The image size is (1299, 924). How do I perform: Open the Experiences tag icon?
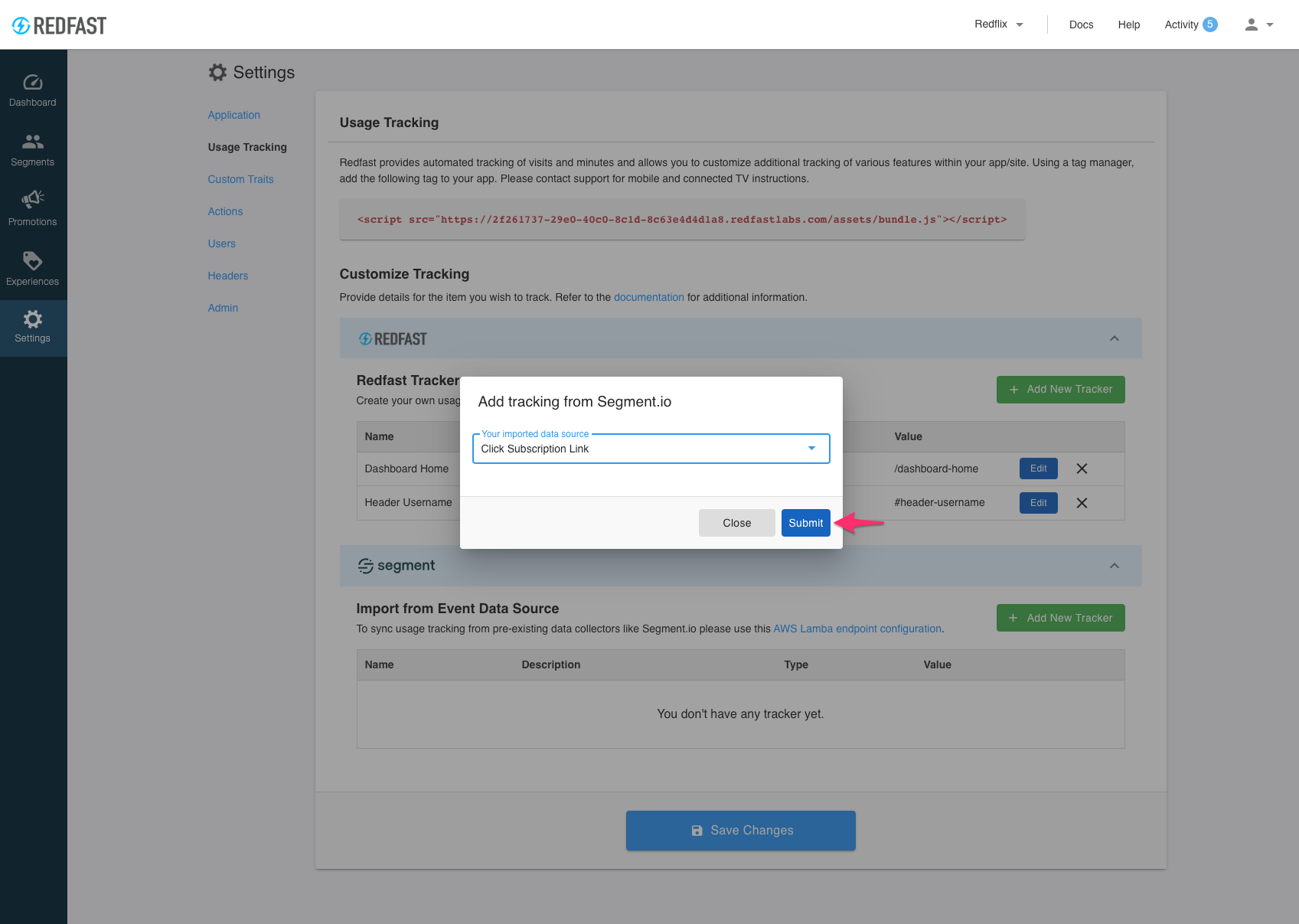click(x=33, y=260)
